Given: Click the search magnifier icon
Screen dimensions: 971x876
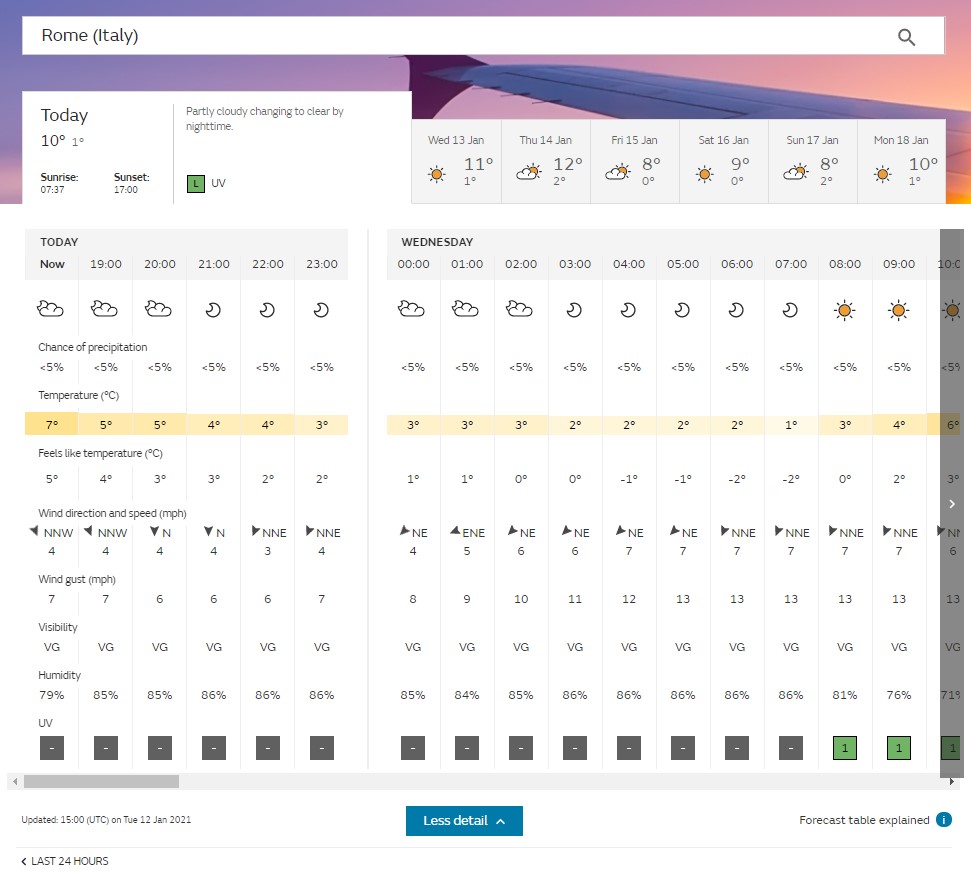Looking at the screenshot, I should 907,36.
